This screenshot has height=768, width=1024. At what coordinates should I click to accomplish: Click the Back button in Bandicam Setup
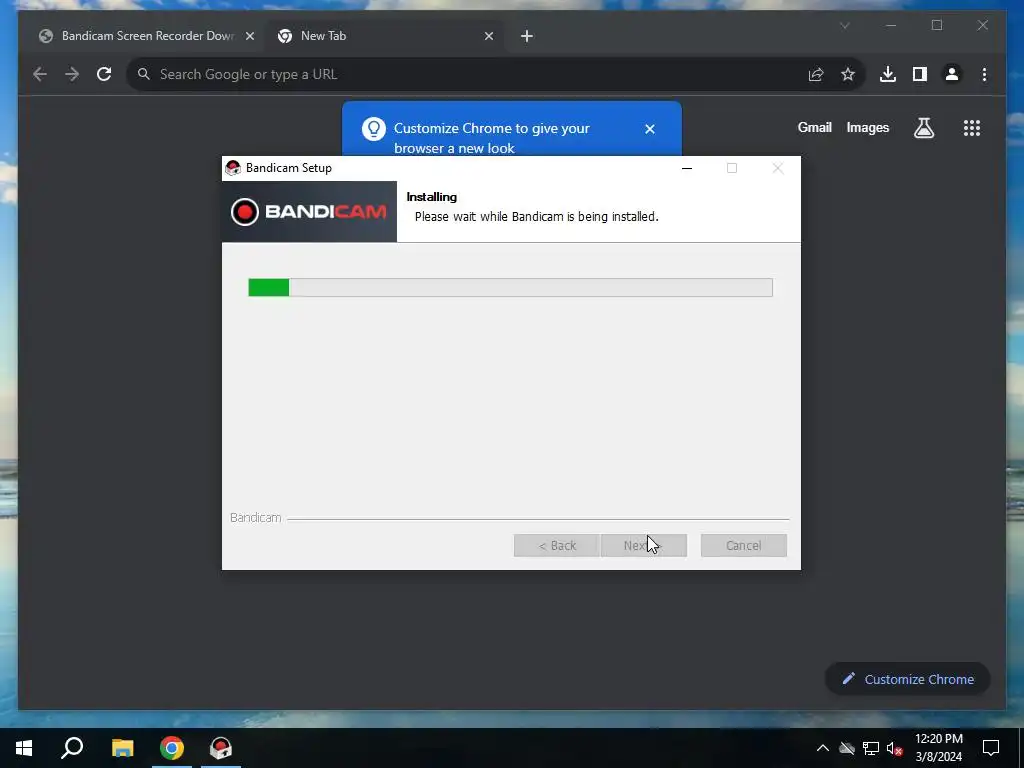pos(556,545)
